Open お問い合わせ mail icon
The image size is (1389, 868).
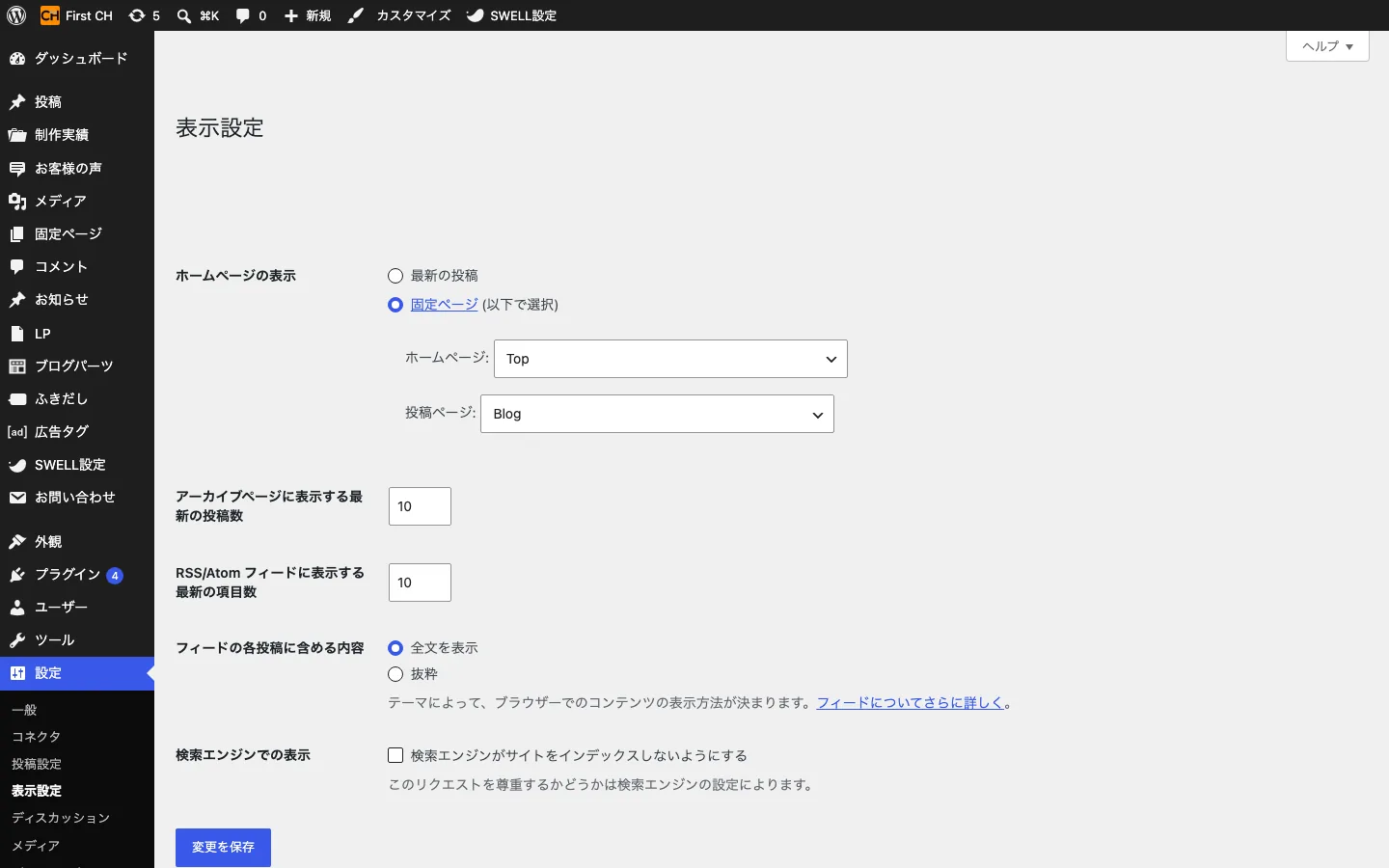17,498
